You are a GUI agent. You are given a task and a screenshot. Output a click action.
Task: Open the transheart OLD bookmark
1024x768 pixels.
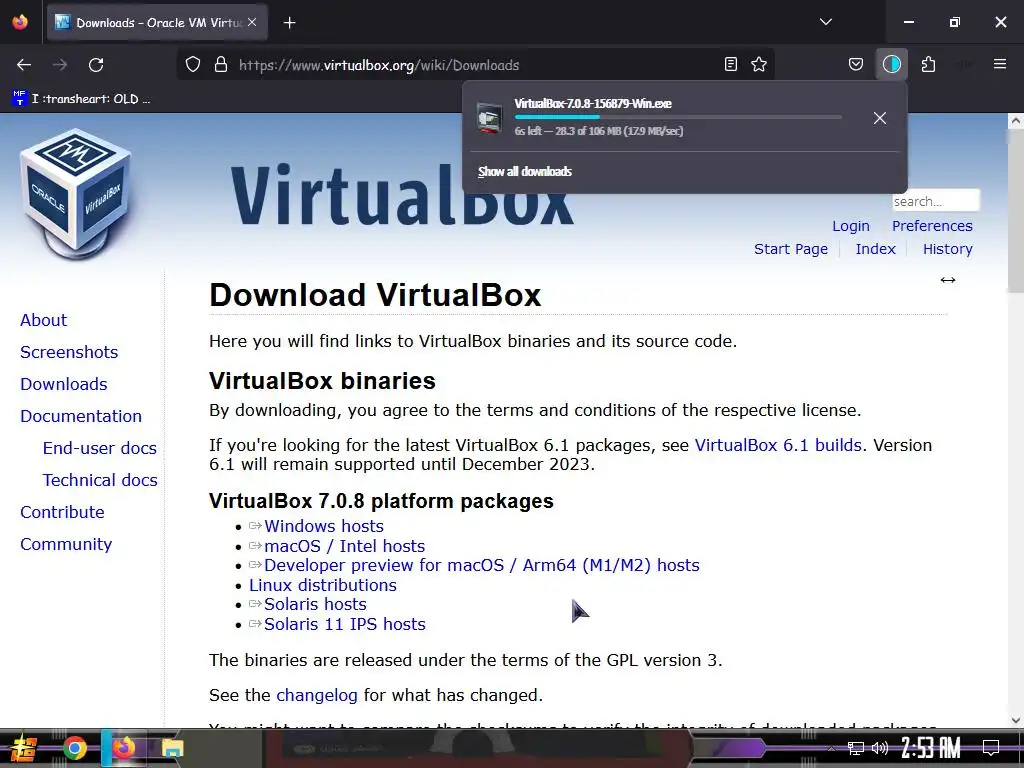point(82,99)
